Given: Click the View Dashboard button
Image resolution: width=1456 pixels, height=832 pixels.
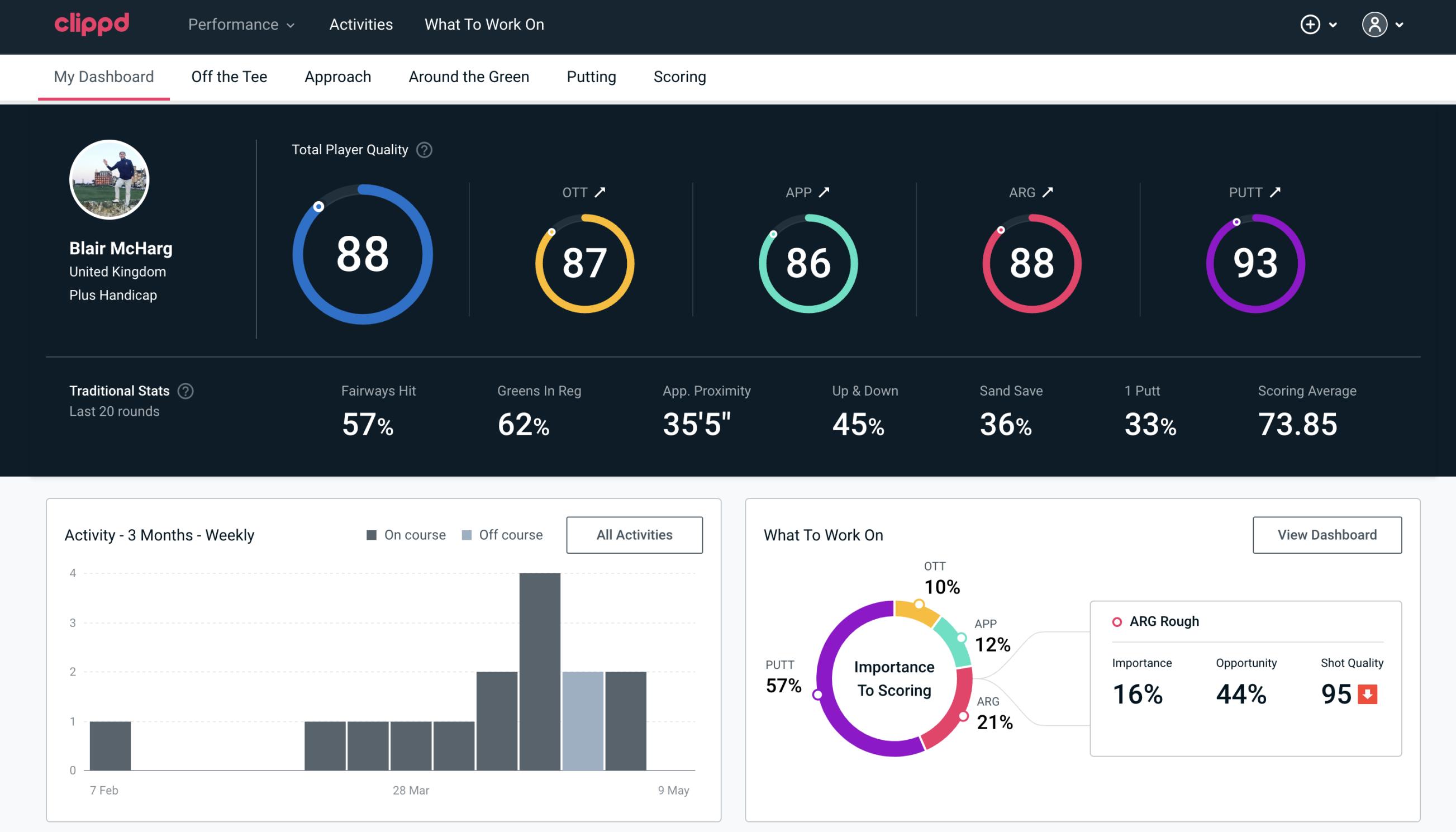Looking at the screenshot, I should point(1328,534).
